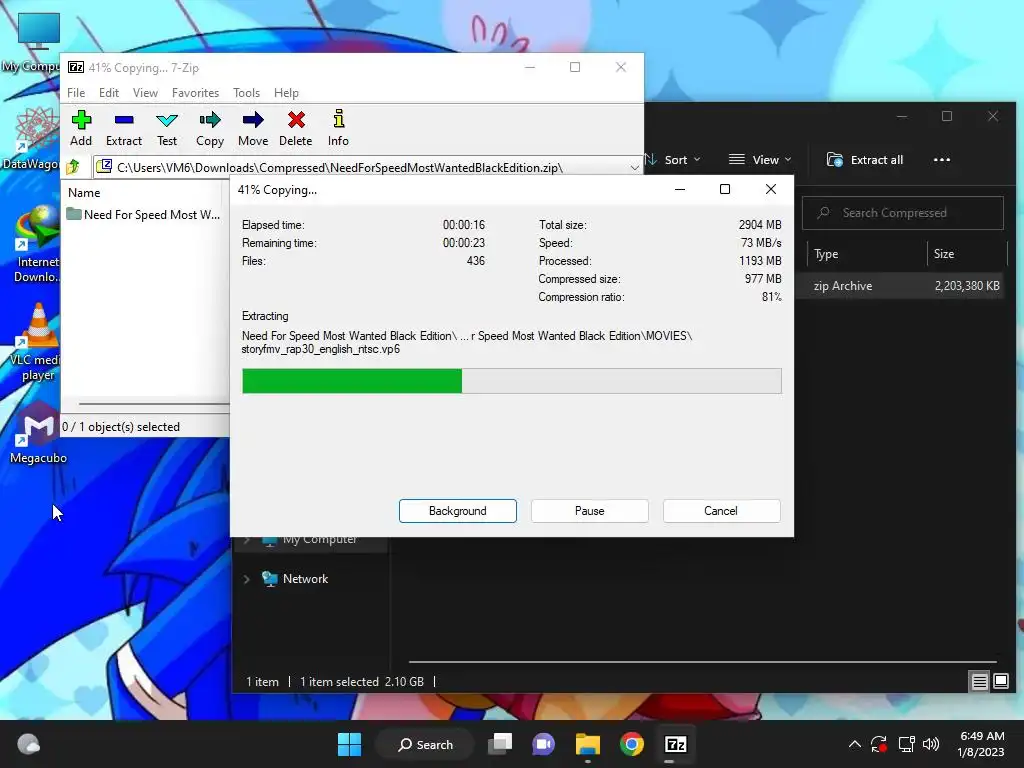Click the network icon in the system tray
Image resolution: width=1024 pixels, height=768 pixels.
(906, 744)
